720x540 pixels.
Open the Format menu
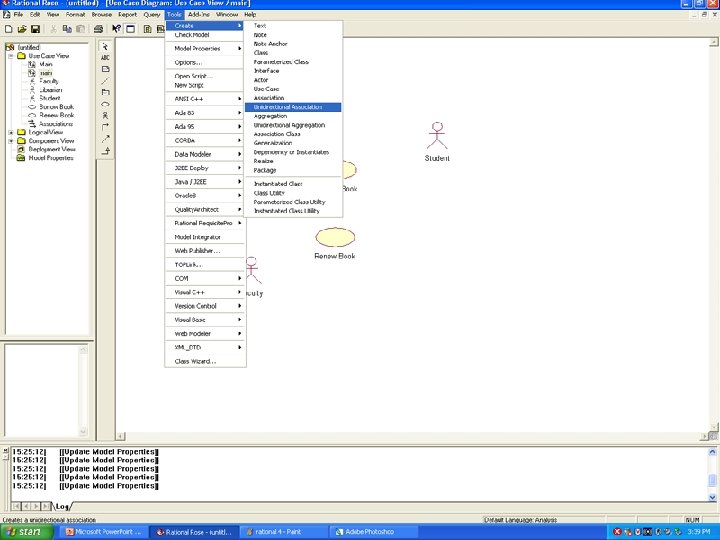[75, 15]
